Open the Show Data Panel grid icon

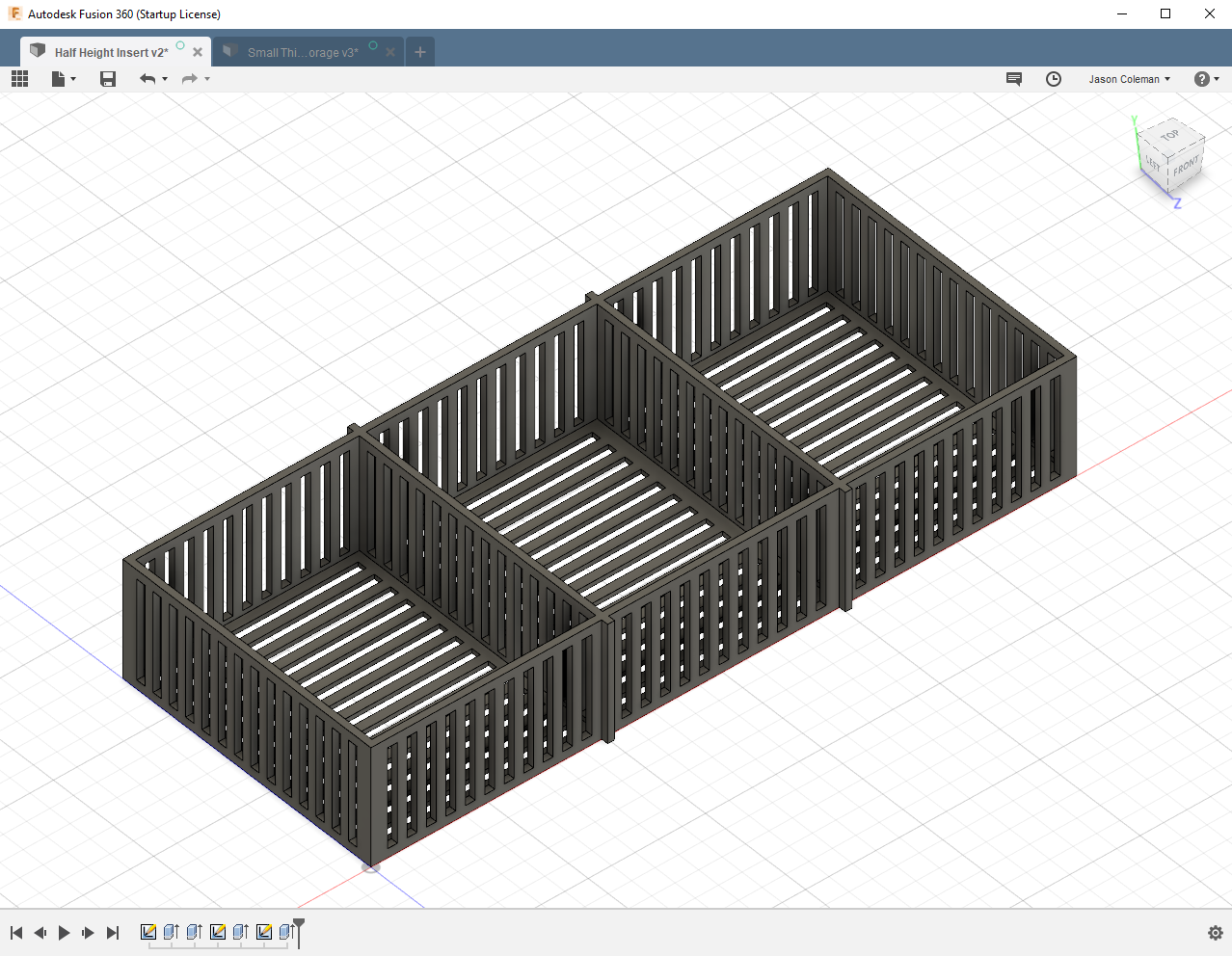[x=19, y=79]
